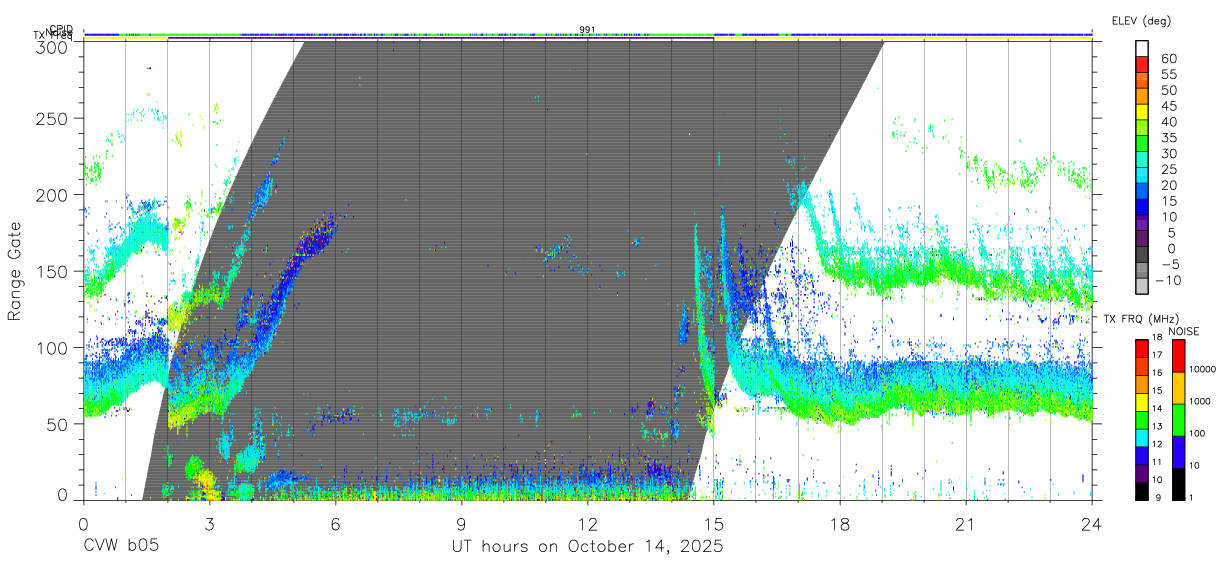The image size is (1228, 567).
Task: Click the "21" tick on UT hours axis
Action: click(x=965, y=524)
